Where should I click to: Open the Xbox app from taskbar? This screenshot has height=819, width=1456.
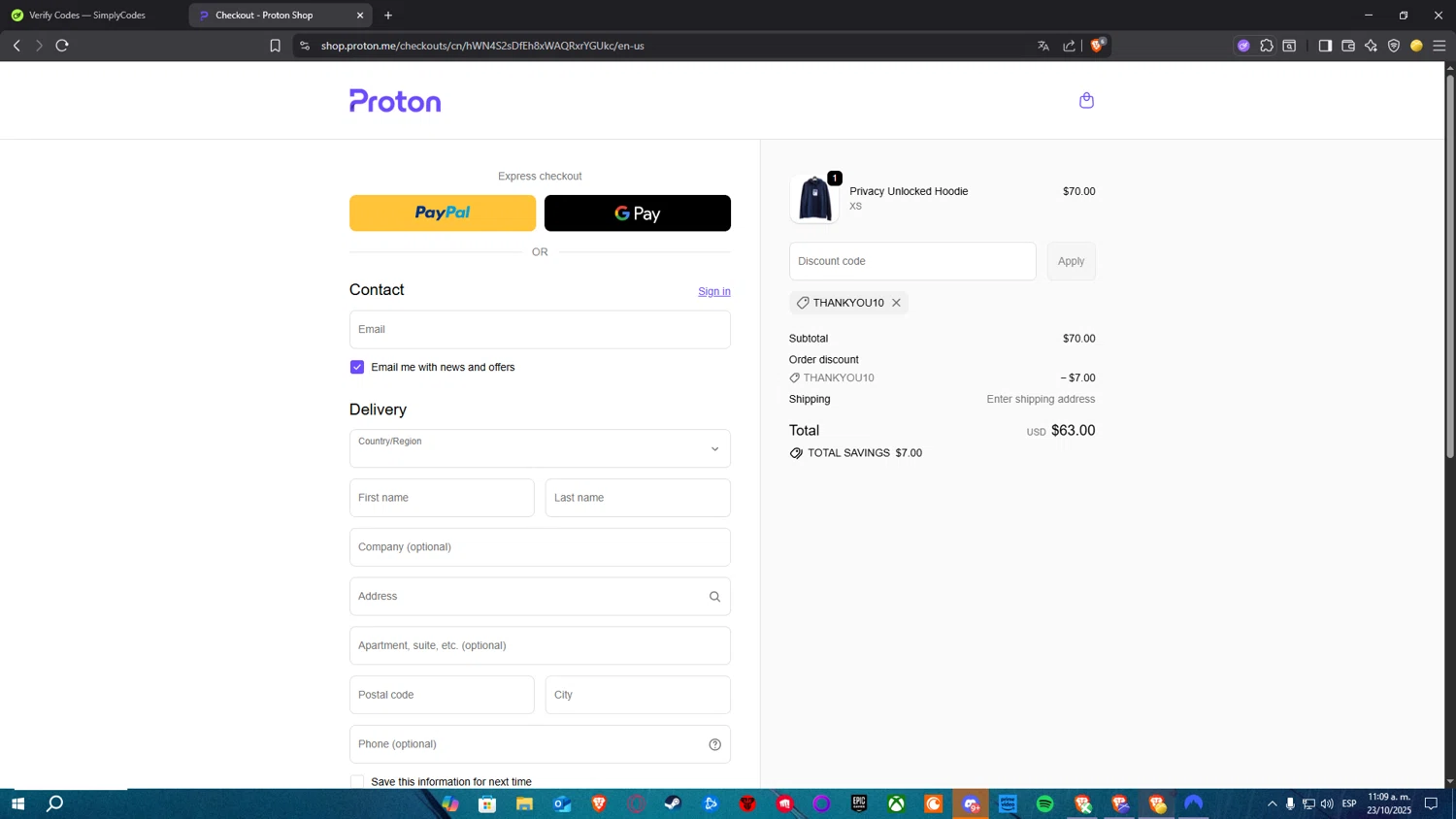(896, 803)
